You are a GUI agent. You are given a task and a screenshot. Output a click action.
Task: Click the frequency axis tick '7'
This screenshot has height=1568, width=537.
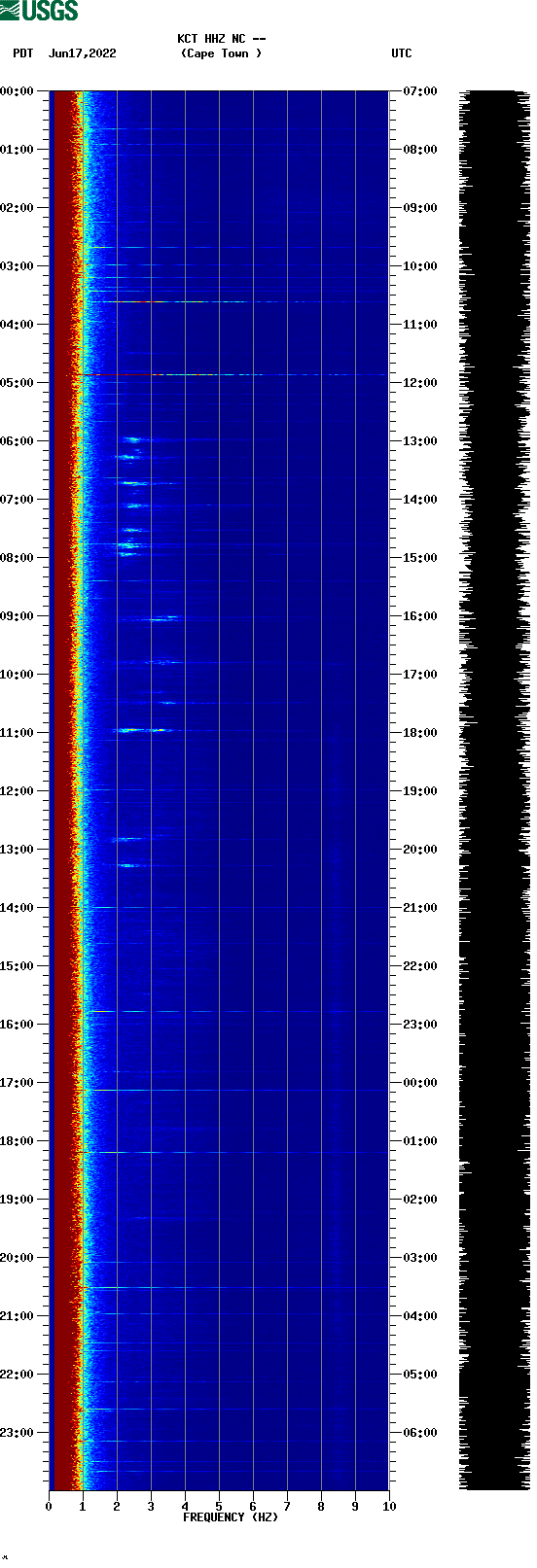pyautogui.click(x=287, y=1507)
